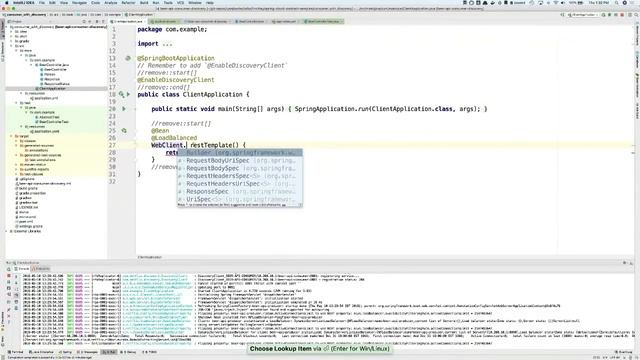This screenshot has height=360, width=640.
Task: Expand the gradle folder in project tree
Action: (11, 41)
